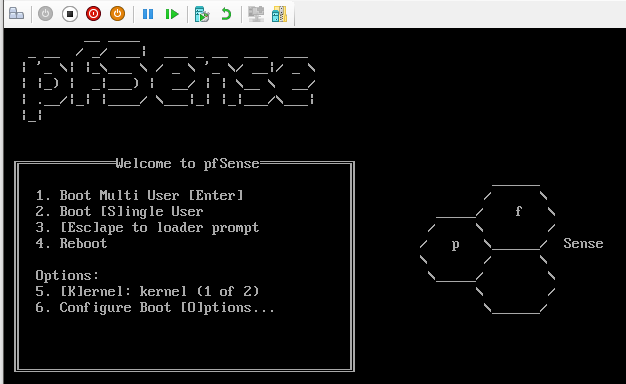Select the Reboot menu entry
This screenshot has width=626, height=384.
(71, 243)
